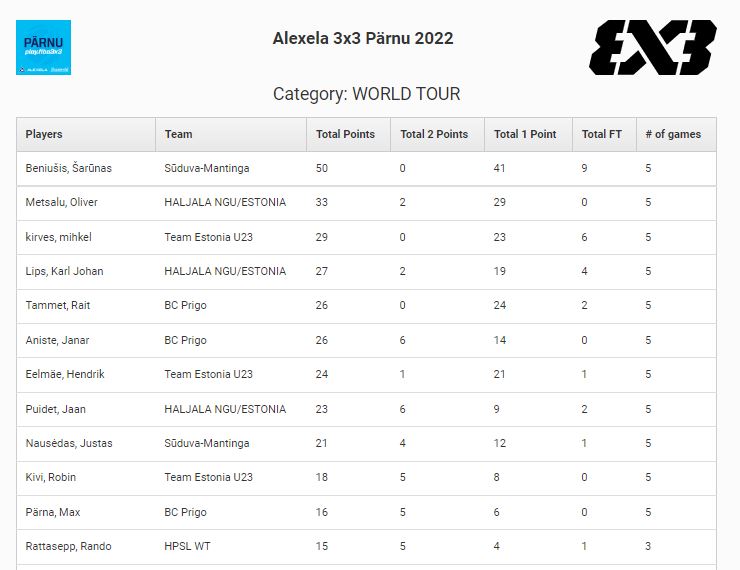Screen dimensions: 740x570
Task: Select Lips, Karl Johan row name
Action: 64,271
